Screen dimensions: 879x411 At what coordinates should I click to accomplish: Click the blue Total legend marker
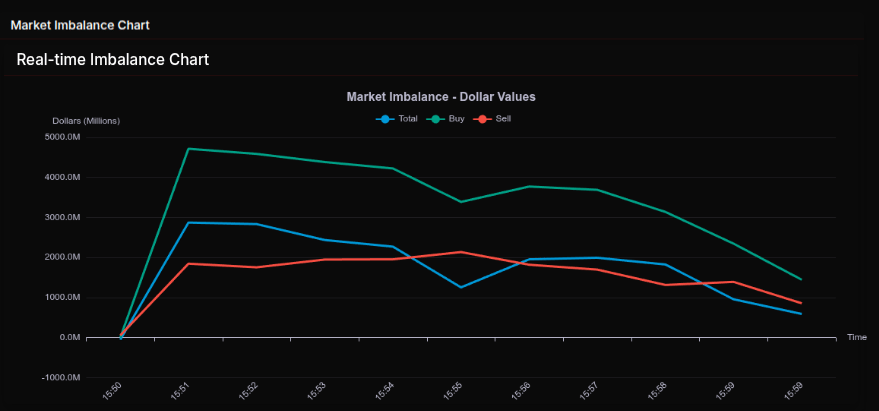coord(386,119)
